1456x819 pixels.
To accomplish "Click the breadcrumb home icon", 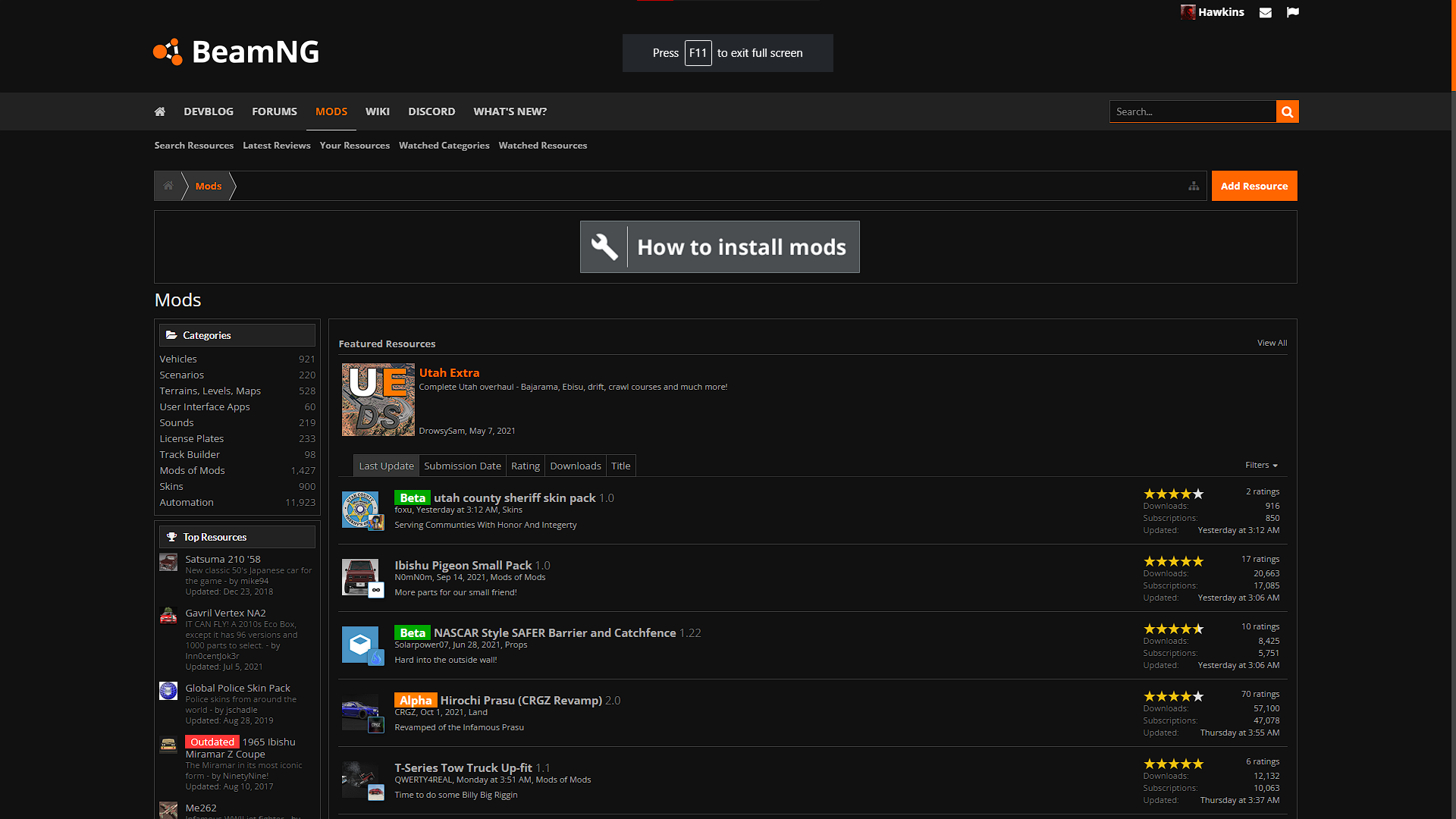I will 168,186.
